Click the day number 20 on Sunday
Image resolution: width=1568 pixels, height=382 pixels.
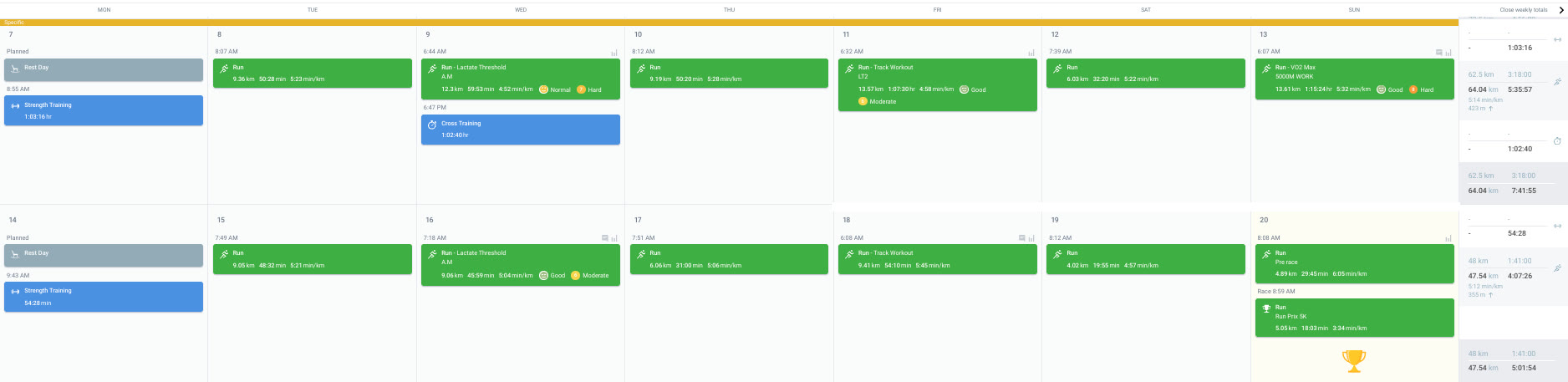1264,220
